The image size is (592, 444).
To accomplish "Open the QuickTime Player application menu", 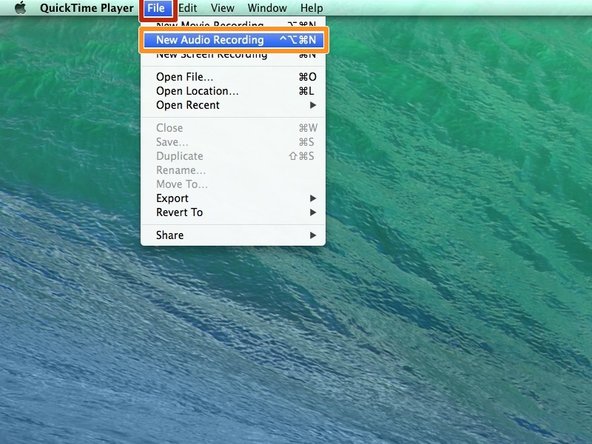I will coord(86,8).
